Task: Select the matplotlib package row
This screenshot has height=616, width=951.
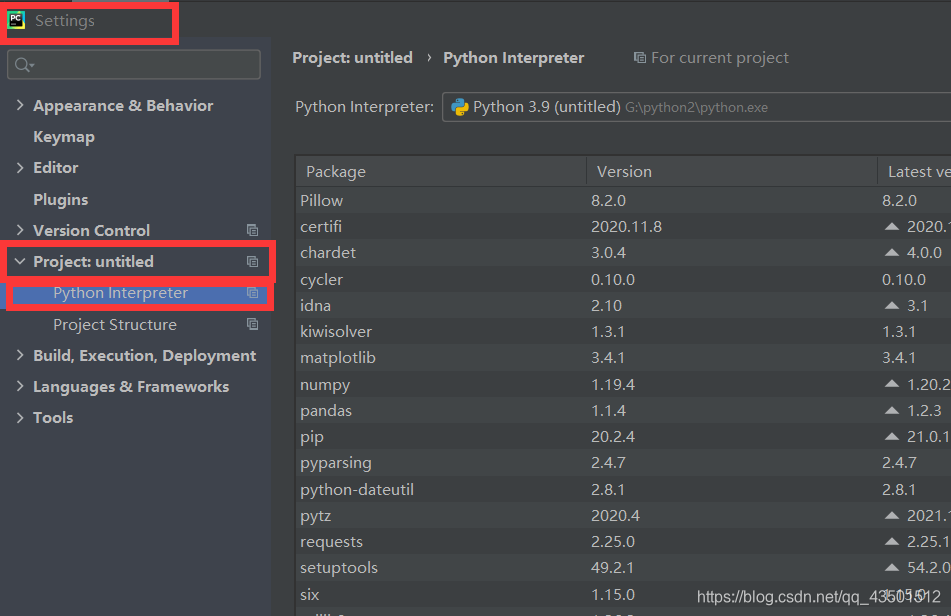Action: (623, 358)
